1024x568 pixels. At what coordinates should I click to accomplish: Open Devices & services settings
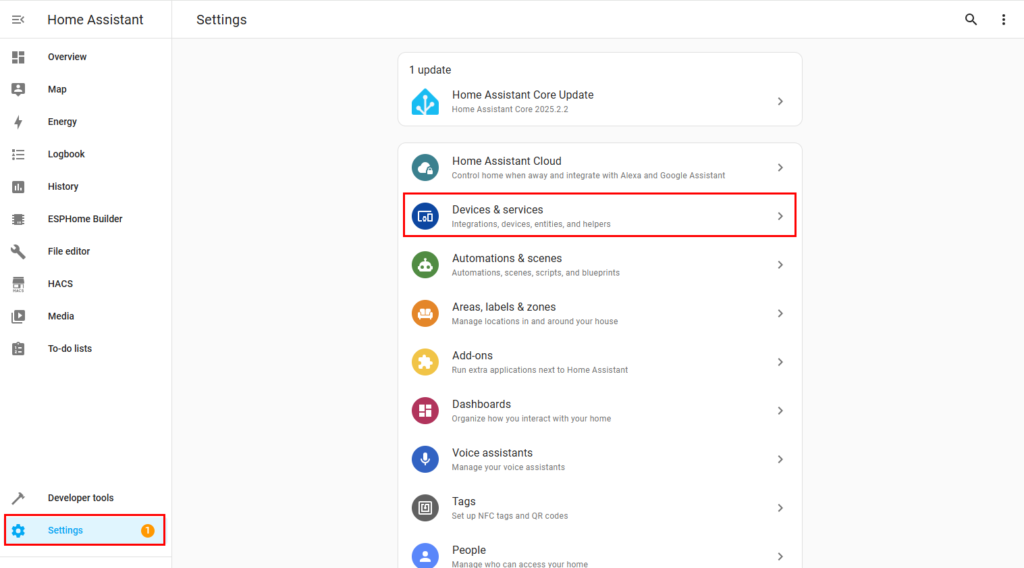[600, 216]
